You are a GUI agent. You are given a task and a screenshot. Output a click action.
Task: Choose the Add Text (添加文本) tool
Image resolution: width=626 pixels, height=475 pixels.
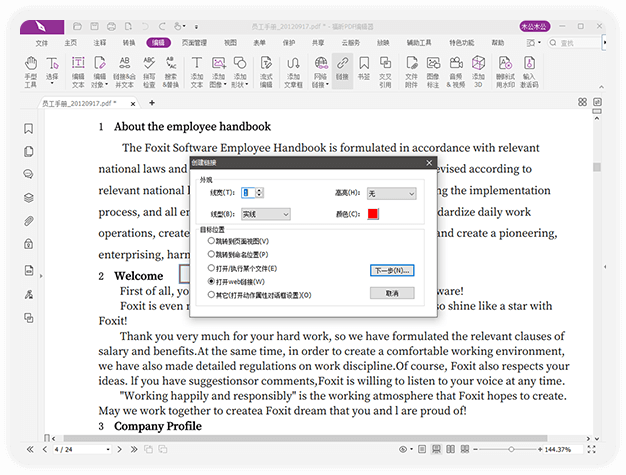196,72
